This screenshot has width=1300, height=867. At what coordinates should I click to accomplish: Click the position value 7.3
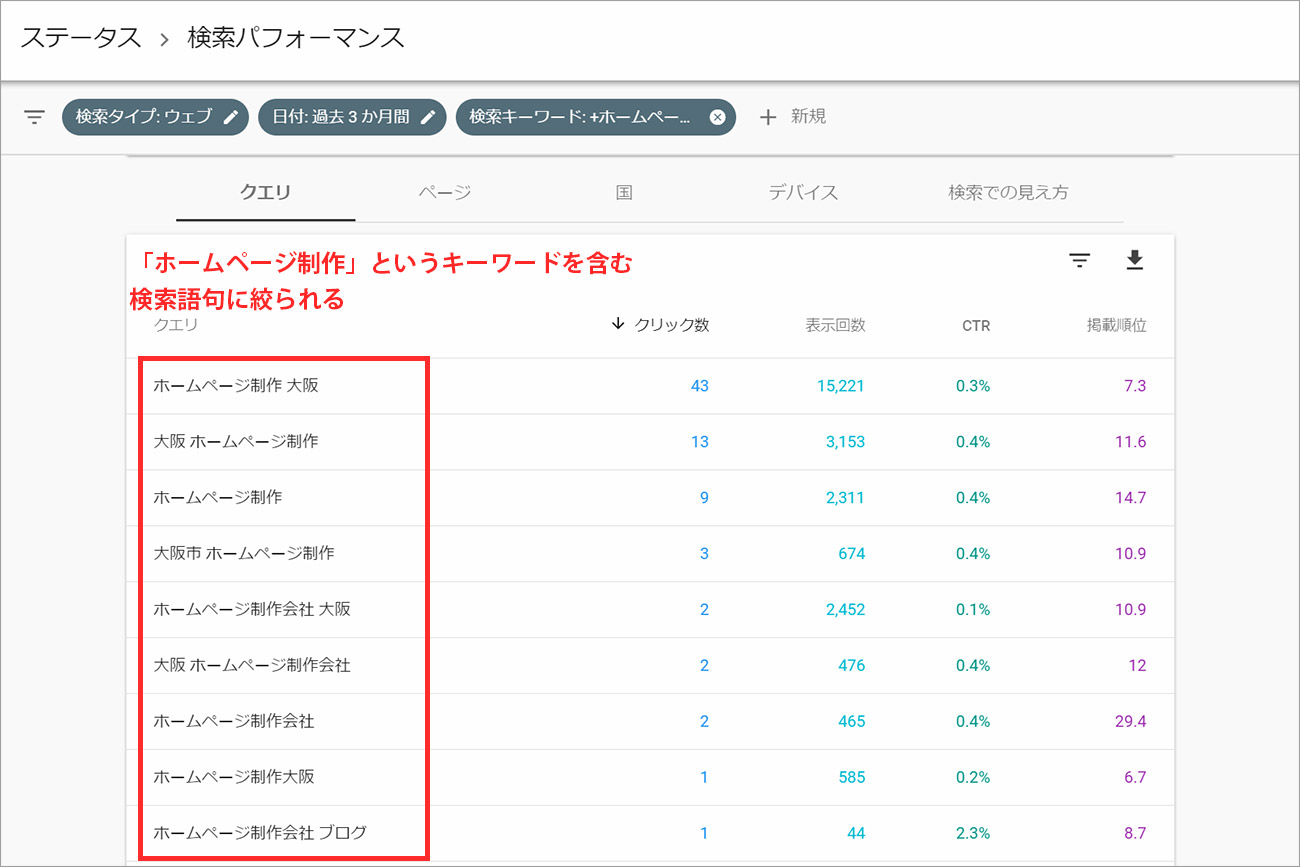coord(1135,386)
